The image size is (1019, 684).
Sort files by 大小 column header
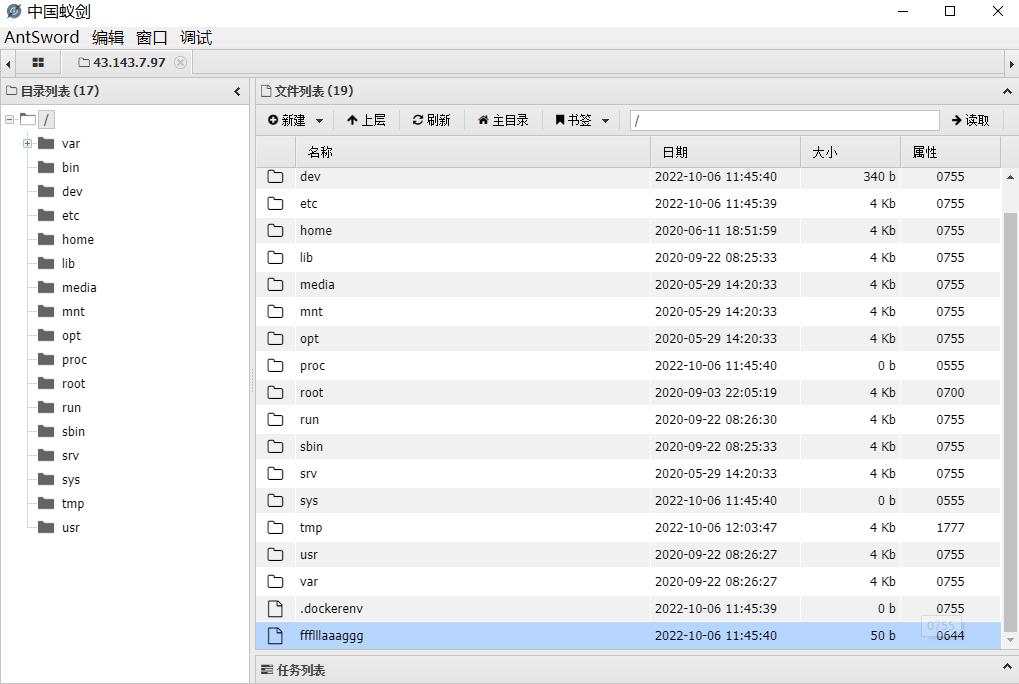point(850,152)
